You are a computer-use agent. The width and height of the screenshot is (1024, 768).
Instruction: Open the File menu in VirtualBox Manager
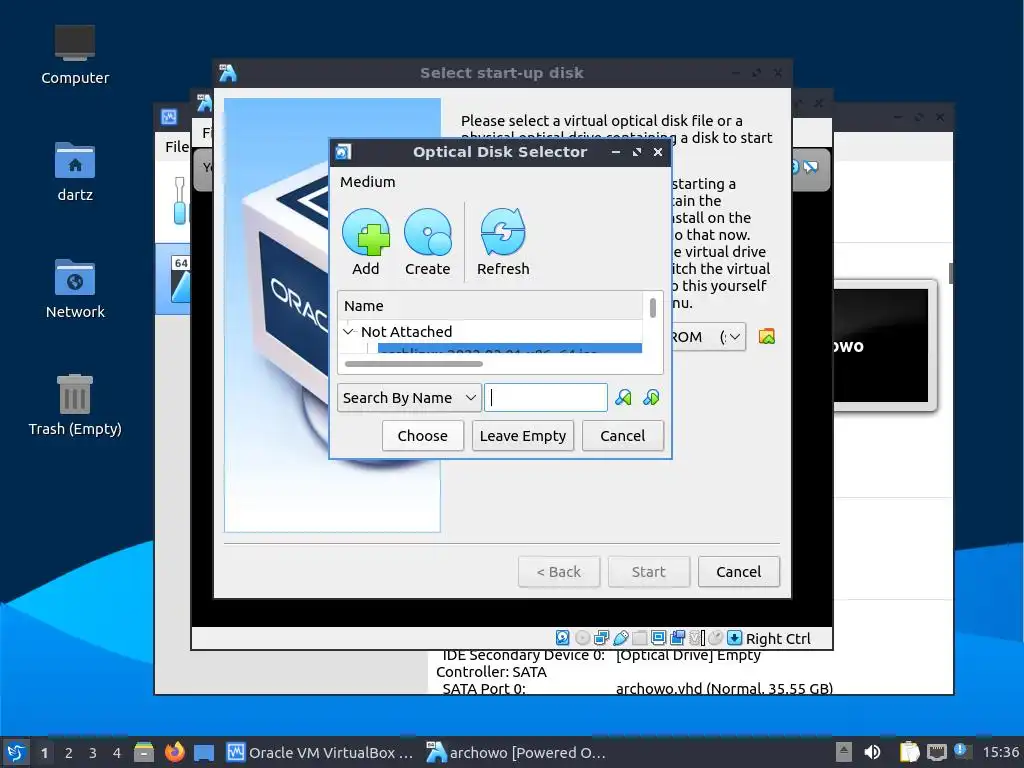[x=176, y=147]
